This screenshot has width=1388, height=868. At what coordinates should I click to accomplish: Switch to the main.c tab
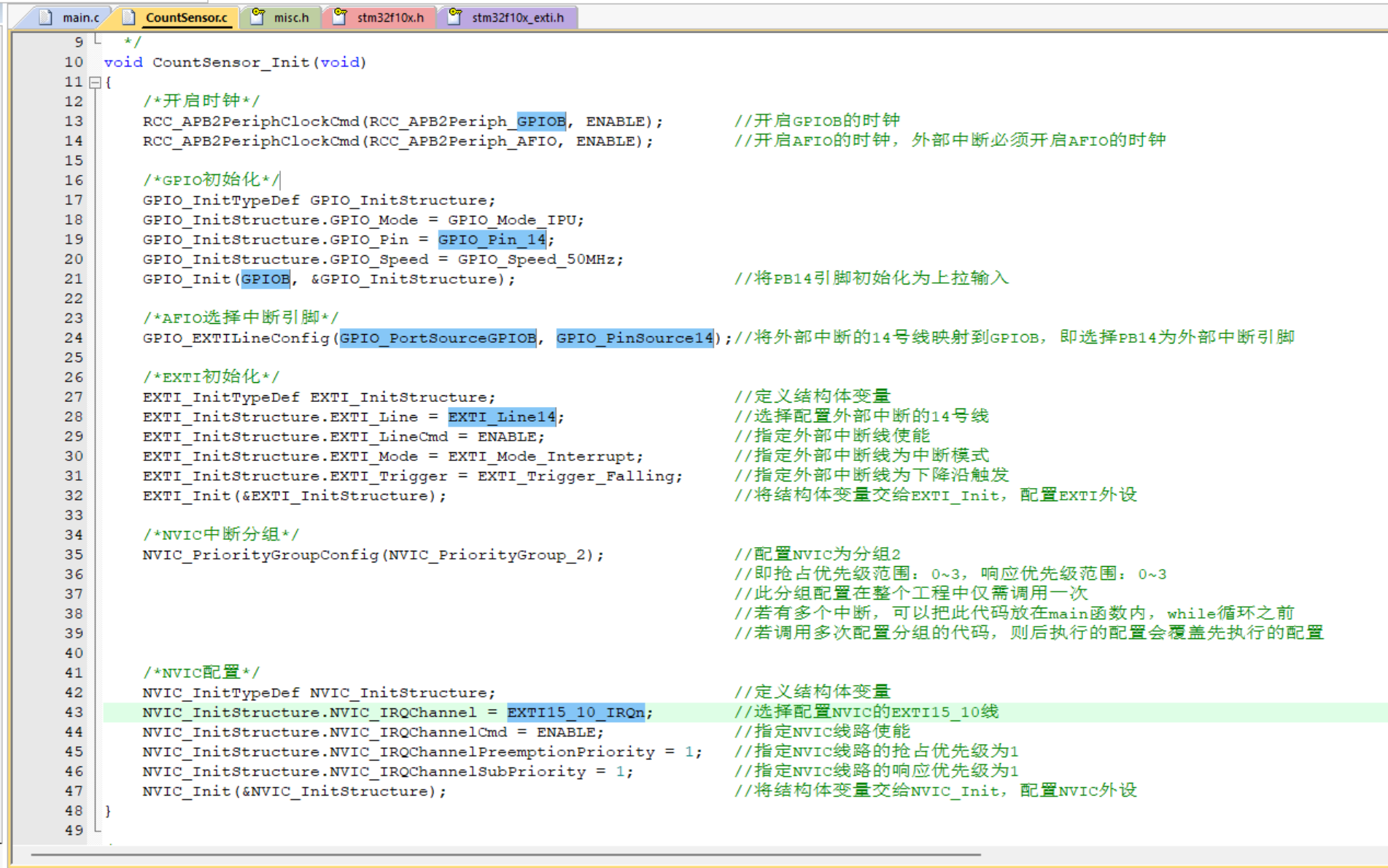click(x=70, y=18)
